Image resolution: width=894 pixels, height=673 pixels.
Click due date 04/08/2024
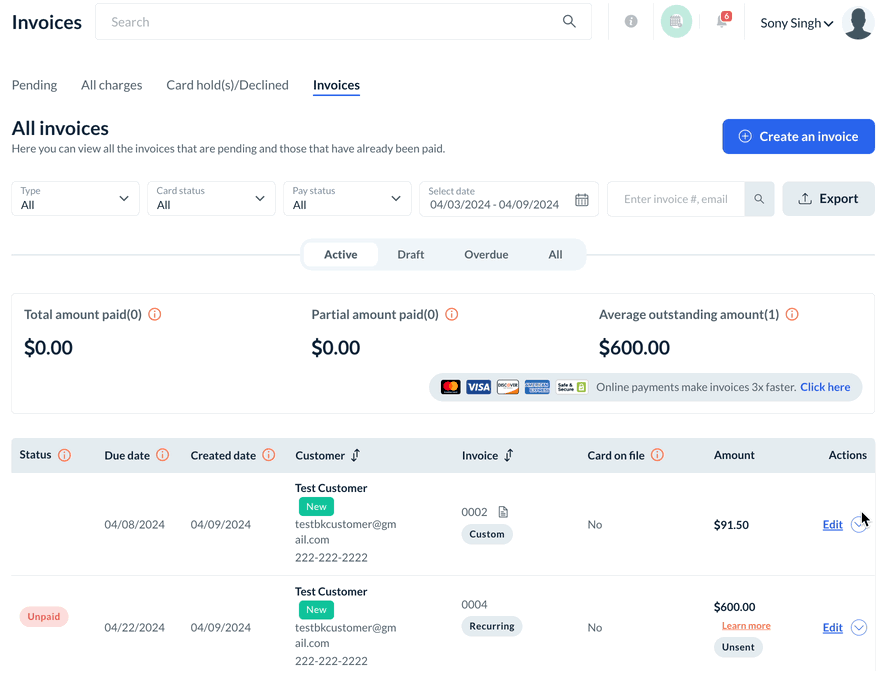[135, 525]
